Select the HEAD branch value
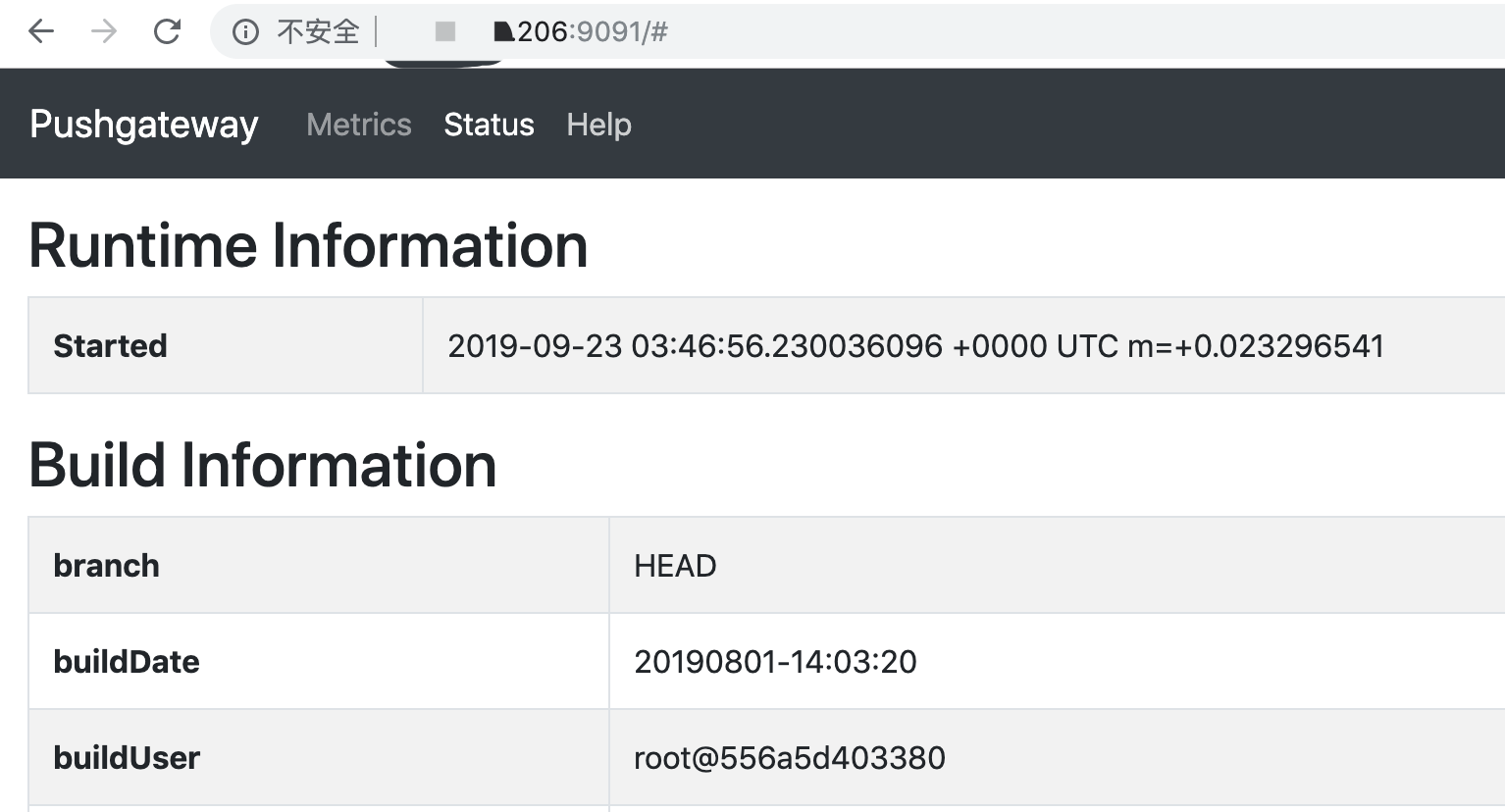 [x=675, y=566]
